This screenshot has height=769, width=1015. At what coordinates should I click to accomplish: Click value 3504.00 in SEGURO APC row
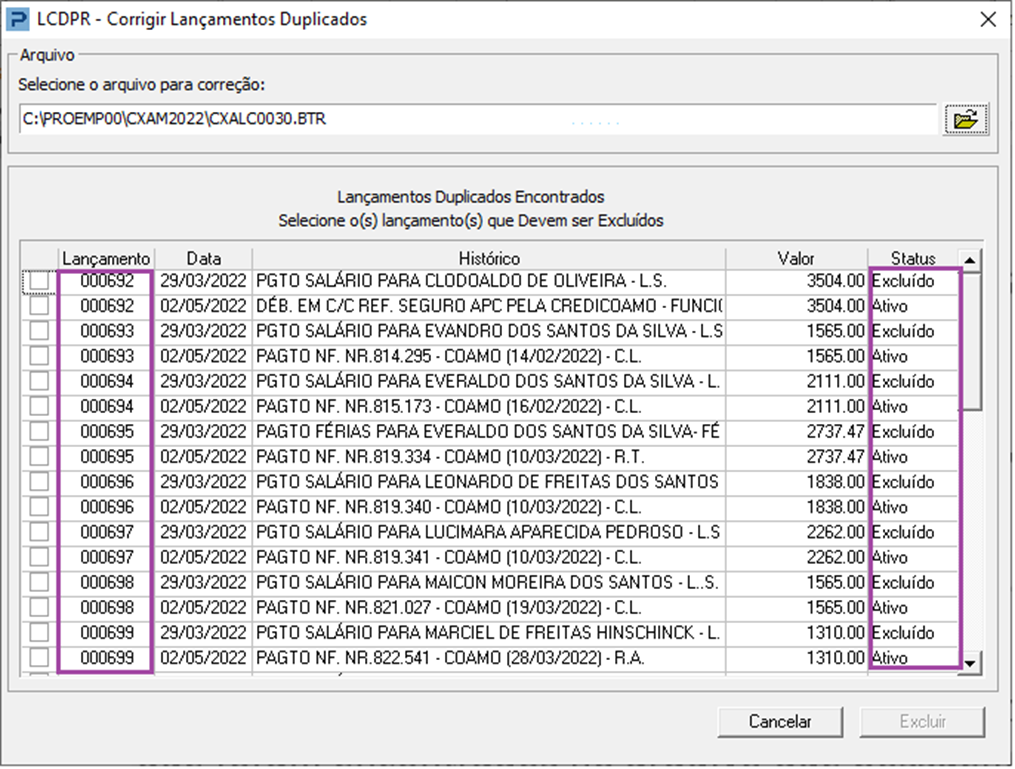pos(836,306)
